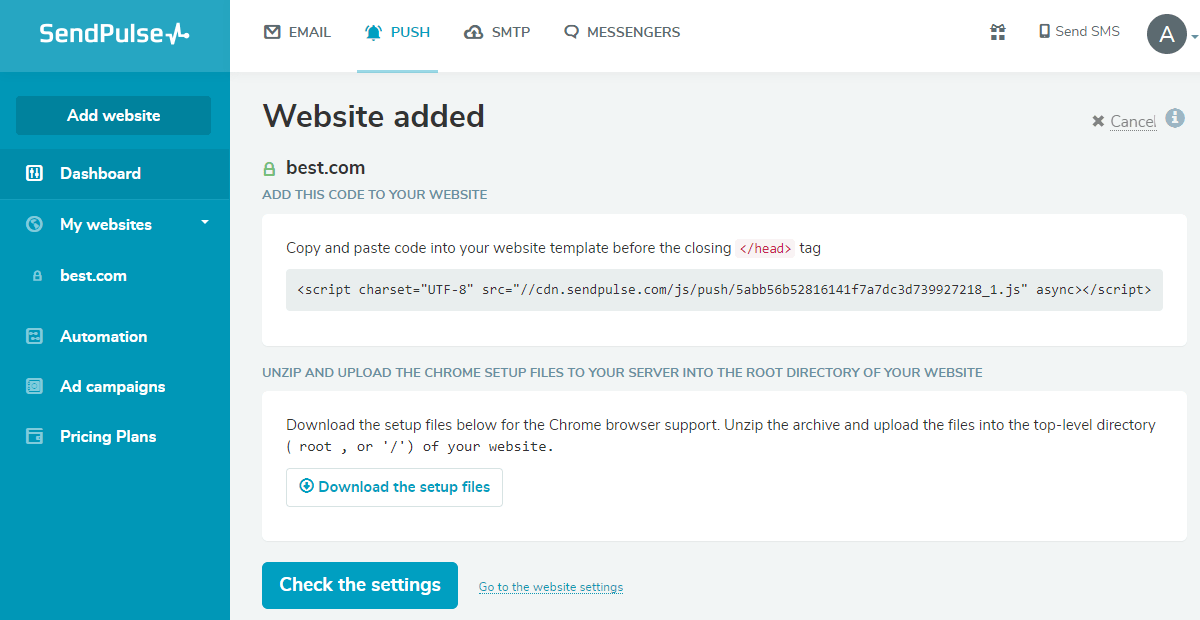This screenshot has height=620, width=1200.
Task: Switch to the PUSH tab
Action: [397, 32]
